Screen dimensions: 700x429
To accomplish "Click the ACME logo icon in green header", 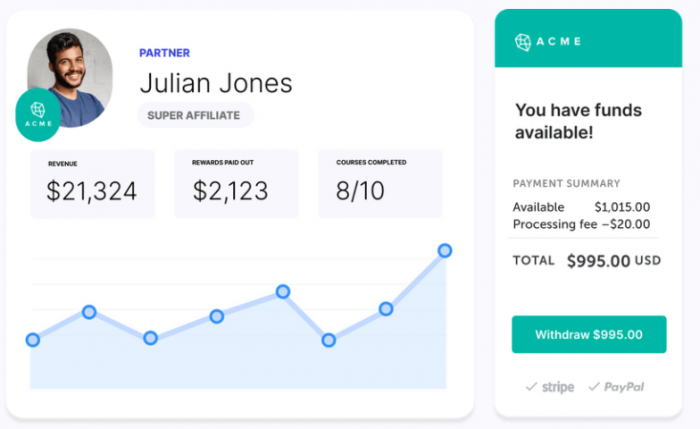I will point(522,42).
